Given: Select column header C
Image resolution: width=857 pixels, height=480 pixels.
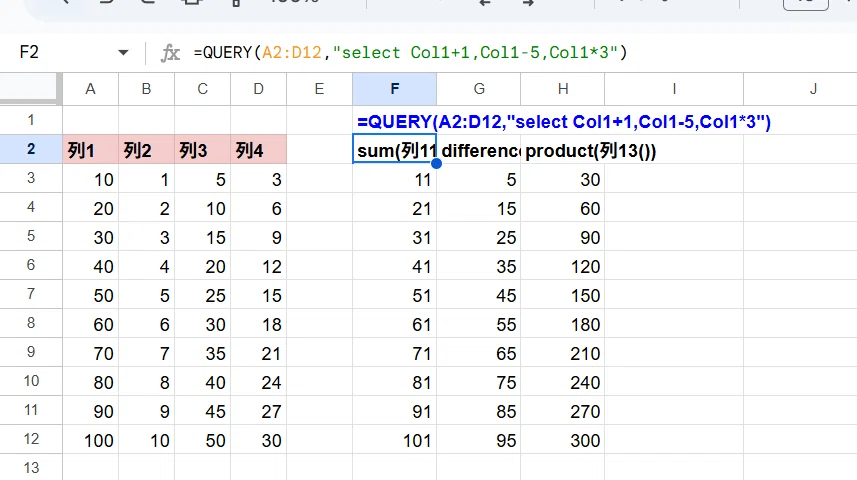Looking at the screenshot, I should (203, 89).
